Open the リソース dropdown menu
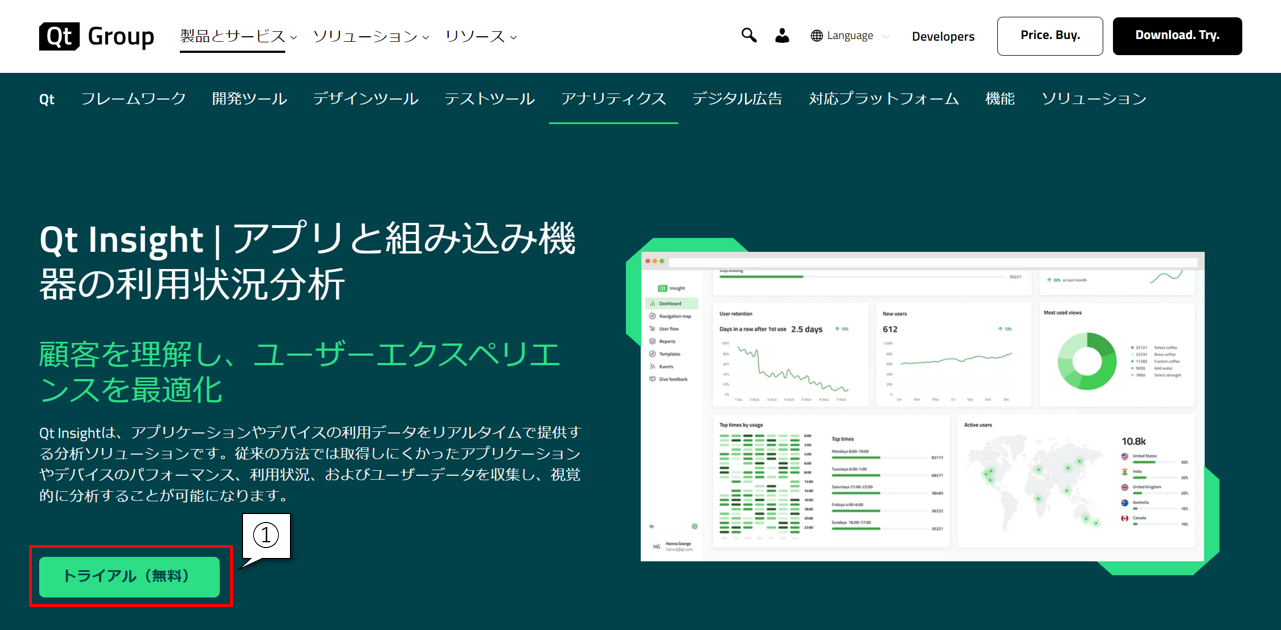The image size is (1281, 630). tap(480, 36)
